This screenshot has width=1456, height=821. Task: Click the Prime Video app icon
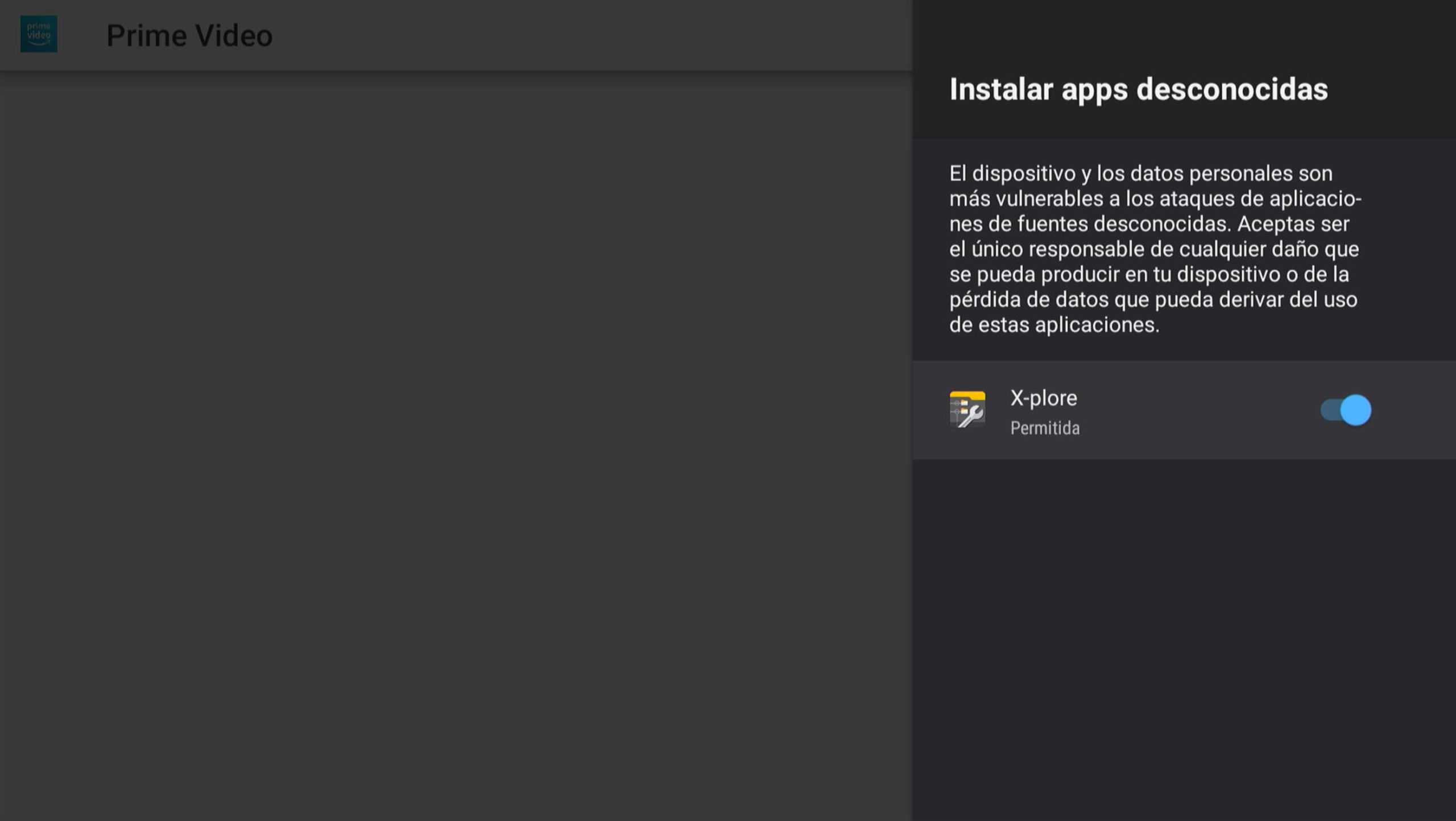coord(39,34)
